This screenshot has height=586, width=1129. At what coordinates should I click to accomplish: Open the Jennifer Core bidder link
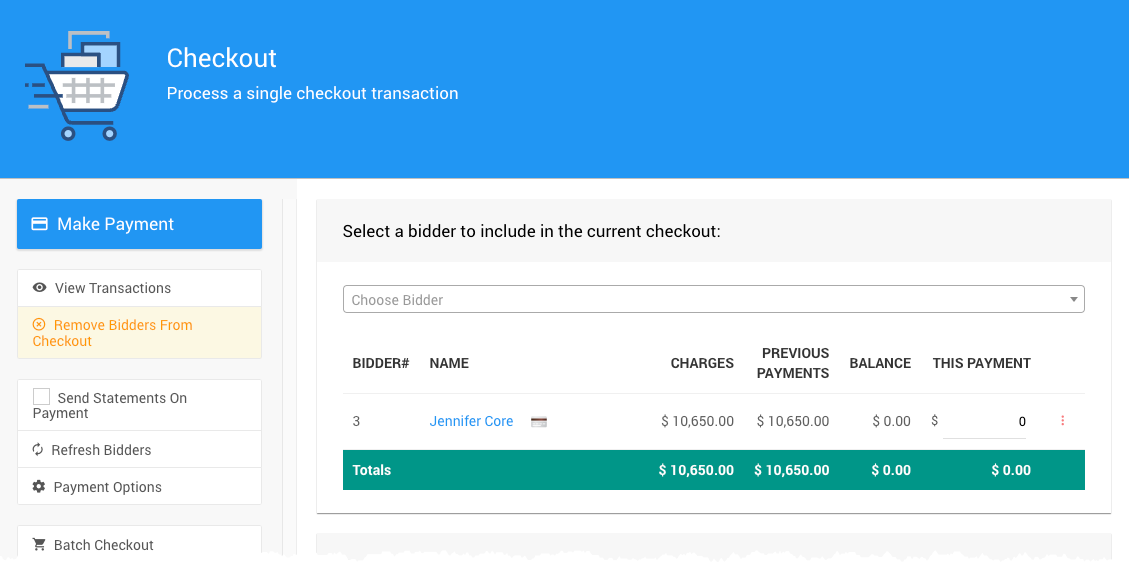pyautogui.click(x=471, y=422)
